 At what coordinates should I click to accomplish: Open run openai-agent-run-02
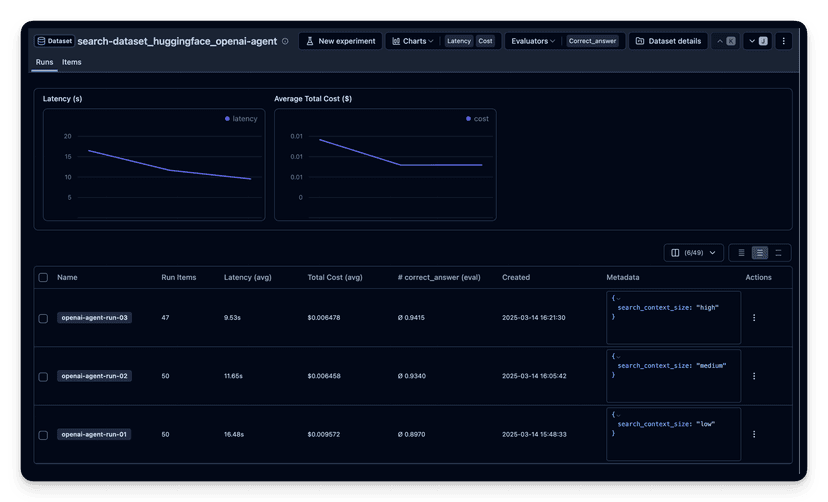coord(94,376)
